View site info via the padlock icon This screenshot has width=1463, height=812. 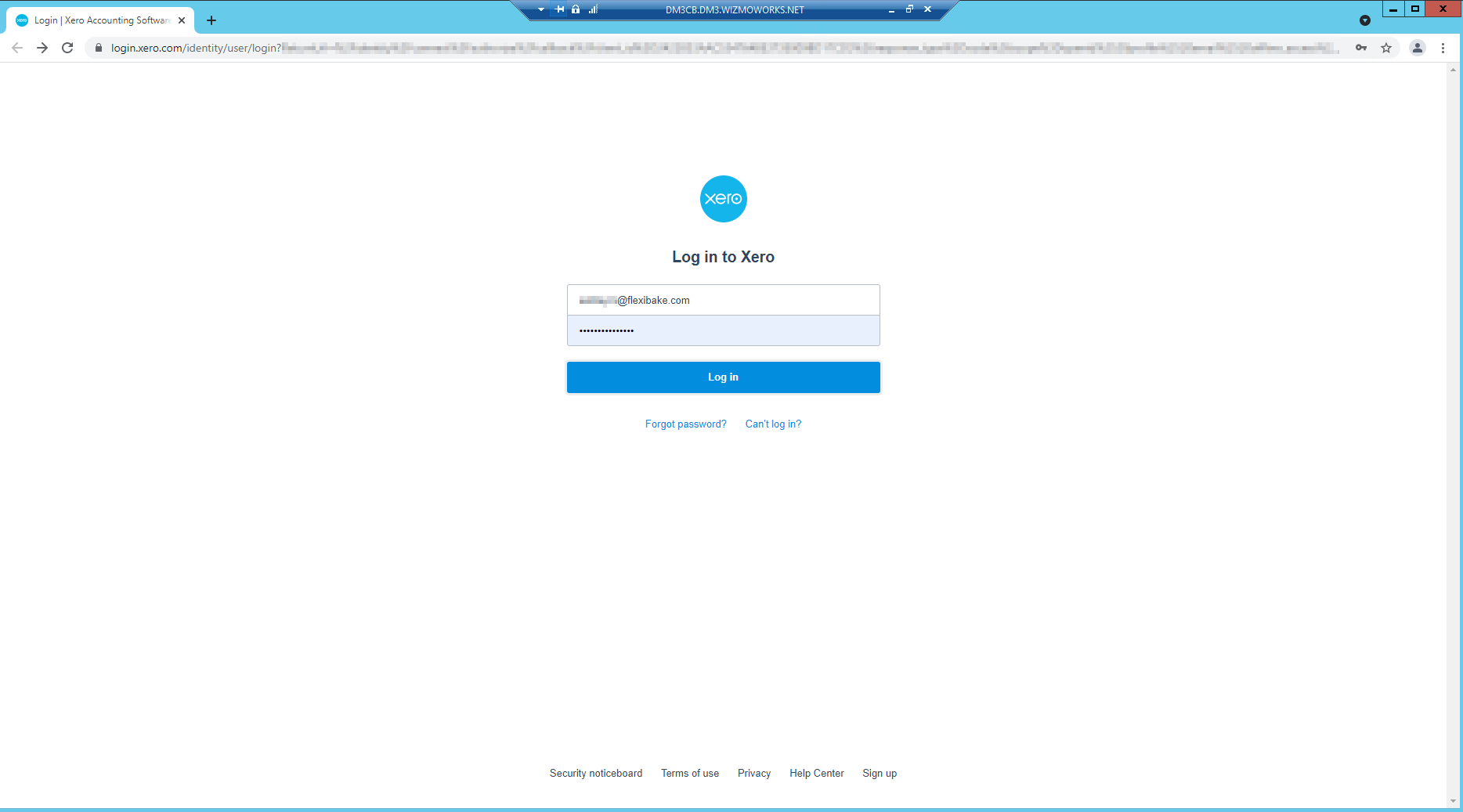click(99, 48)
